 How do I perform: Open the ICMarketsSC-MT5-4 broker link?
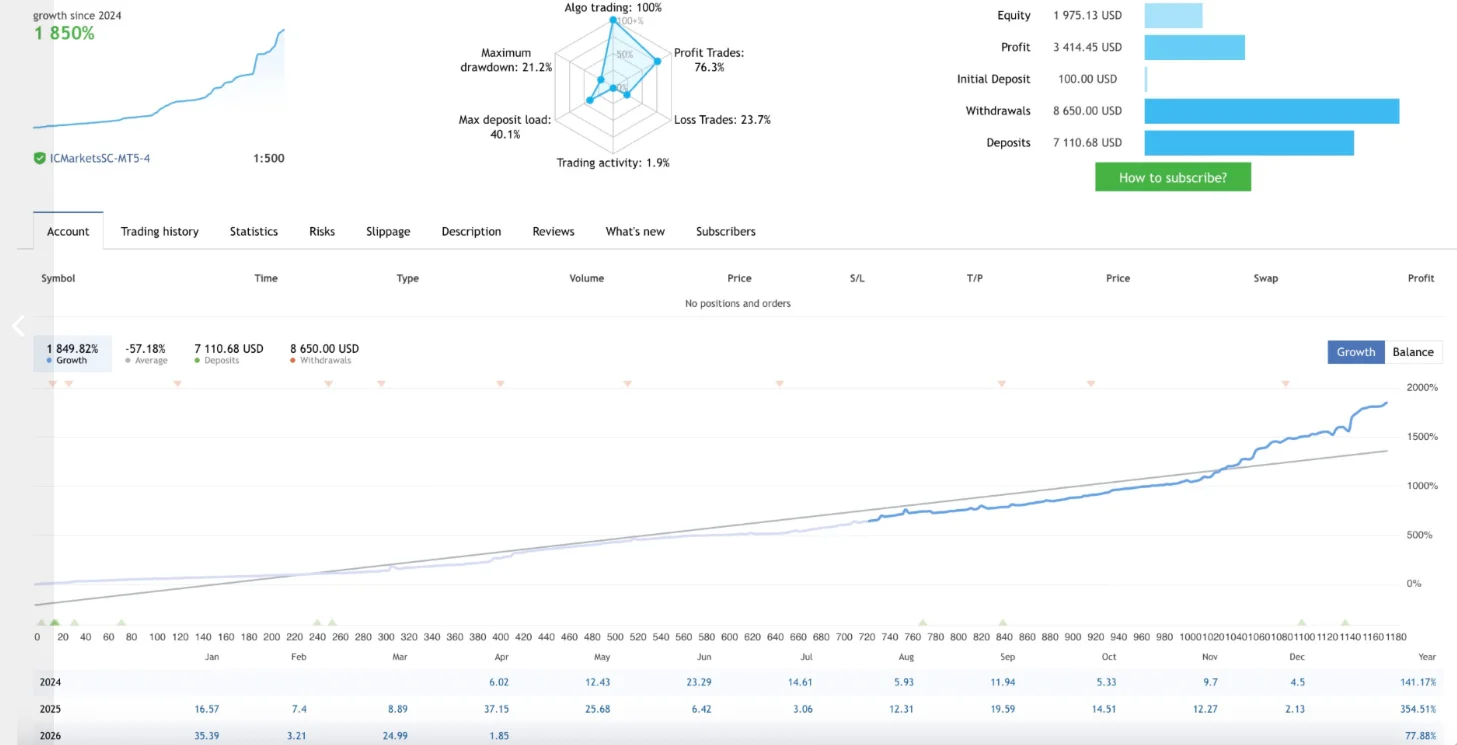point(100,158)
